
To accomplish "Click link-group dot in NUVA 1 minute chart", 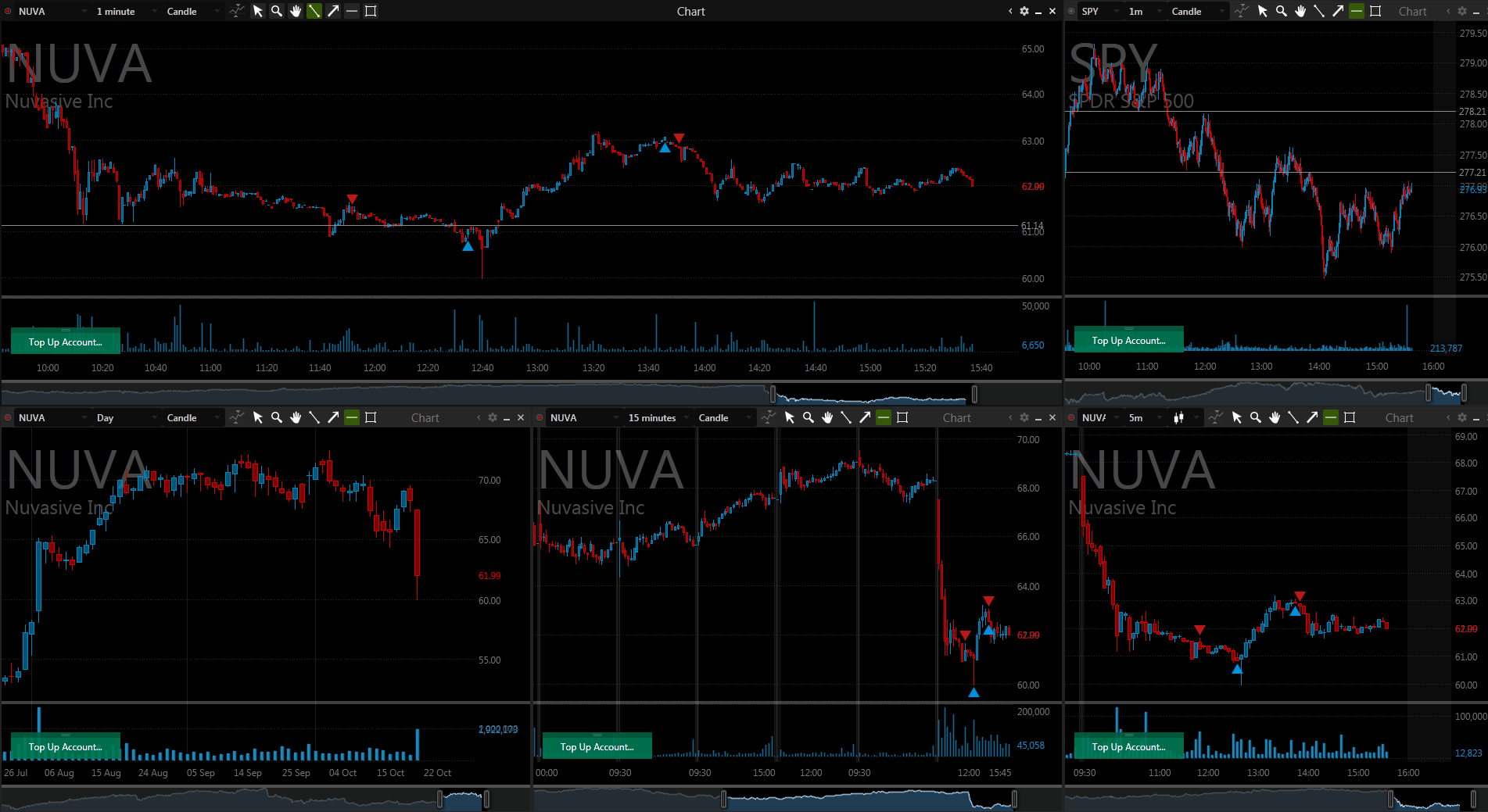I will coord(8,11).
